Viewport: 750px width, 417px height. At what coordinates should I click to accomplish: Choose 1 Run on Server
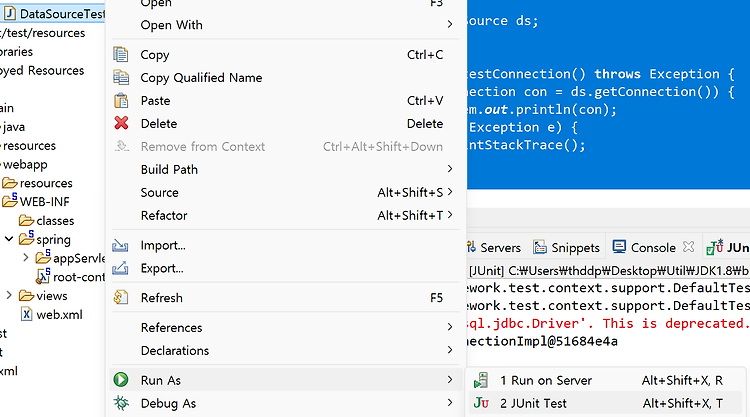605,380
